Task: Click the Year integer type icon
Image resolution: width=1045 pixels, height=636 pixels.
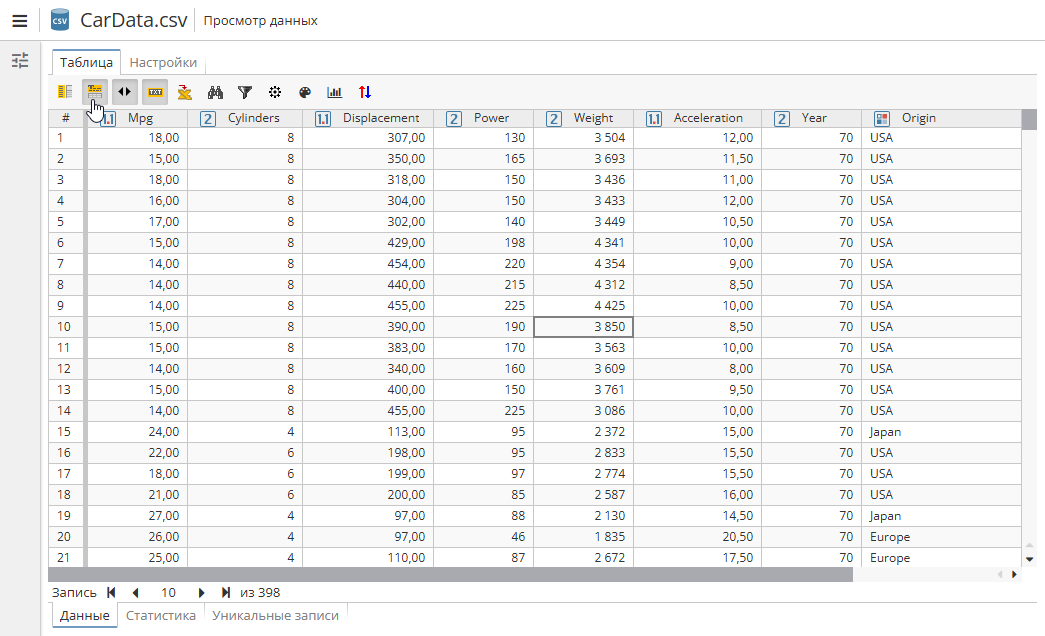Action: (x=782, y=119)
